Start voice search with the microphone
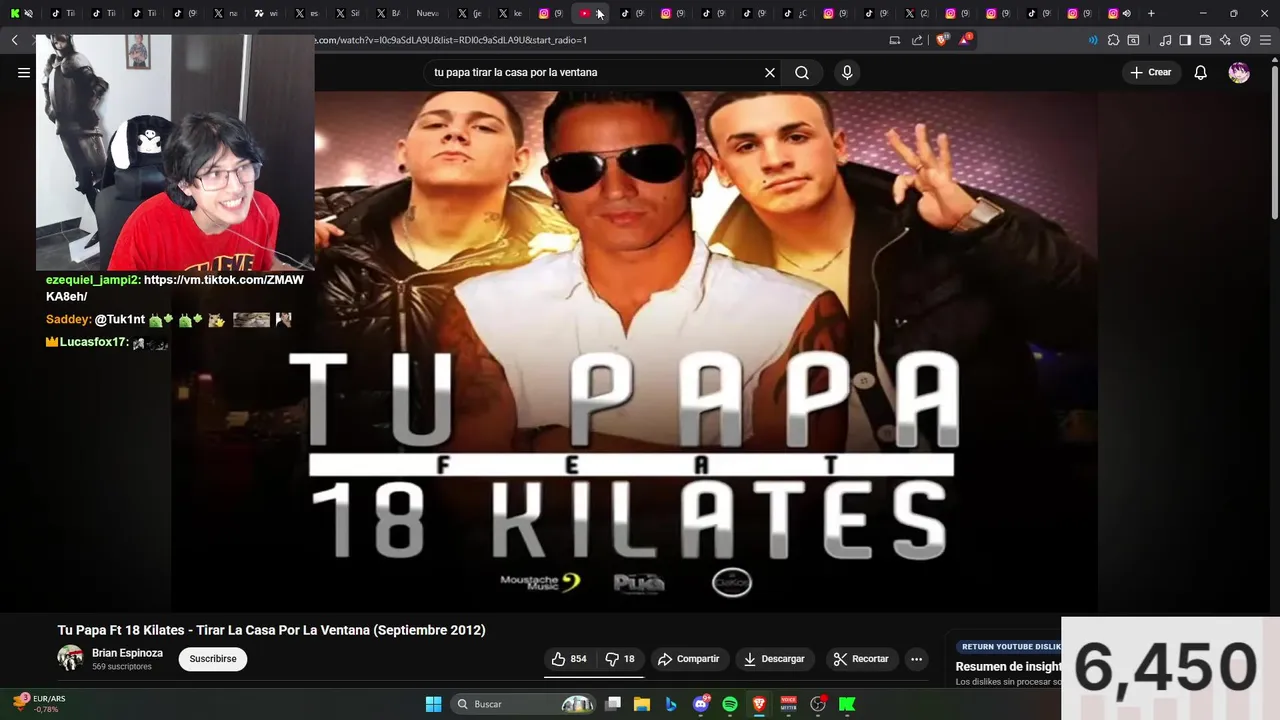Image resolution: width=1280 pixels, height=720 pixels. click(847, 72)
